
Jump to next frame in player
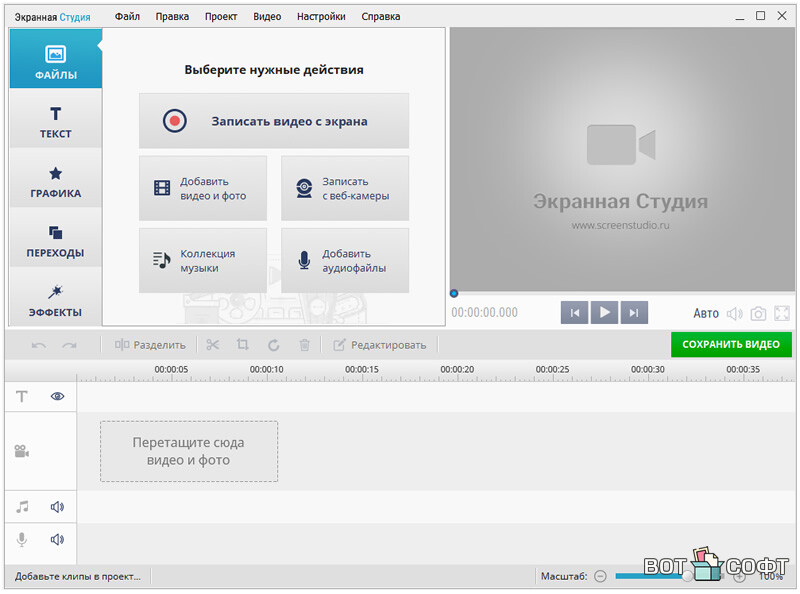click(x=634, y=313)
